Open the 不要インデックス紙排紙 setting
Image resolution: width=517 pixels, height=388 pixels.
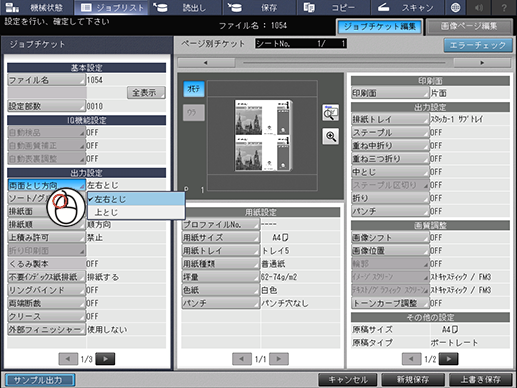coord(46,277)
